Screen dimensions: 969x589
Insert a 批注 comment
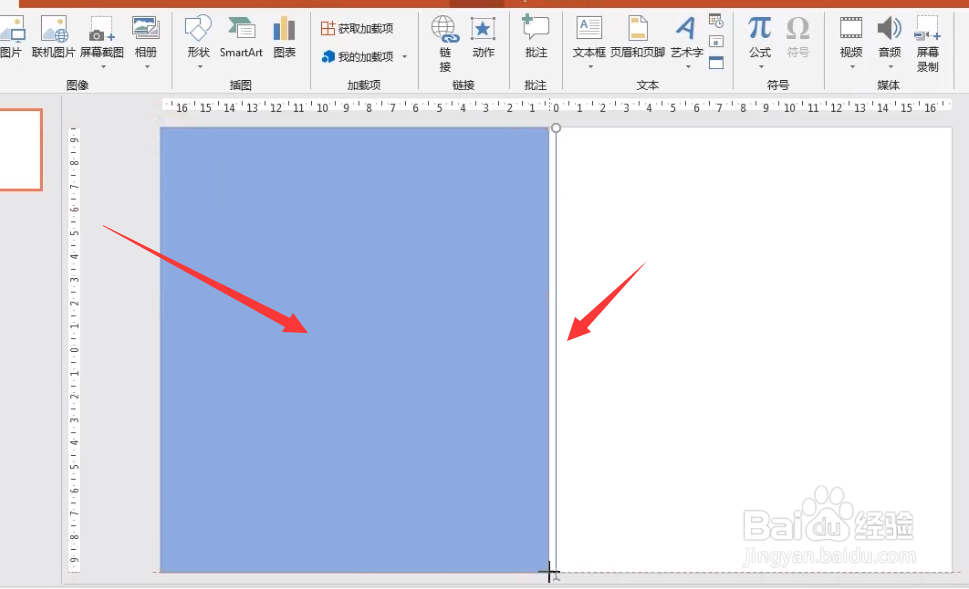point(536,36)
